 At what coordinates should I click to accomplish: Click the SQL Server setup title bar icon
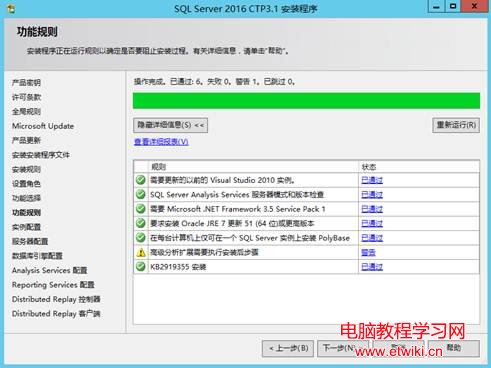click(x=11, y=8)
